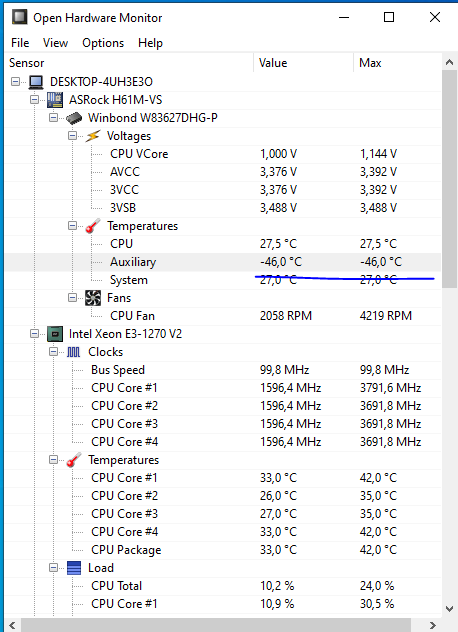Click the Clocks waveform icon
Viewport: 458px width, 632px height.
[73, 352]
